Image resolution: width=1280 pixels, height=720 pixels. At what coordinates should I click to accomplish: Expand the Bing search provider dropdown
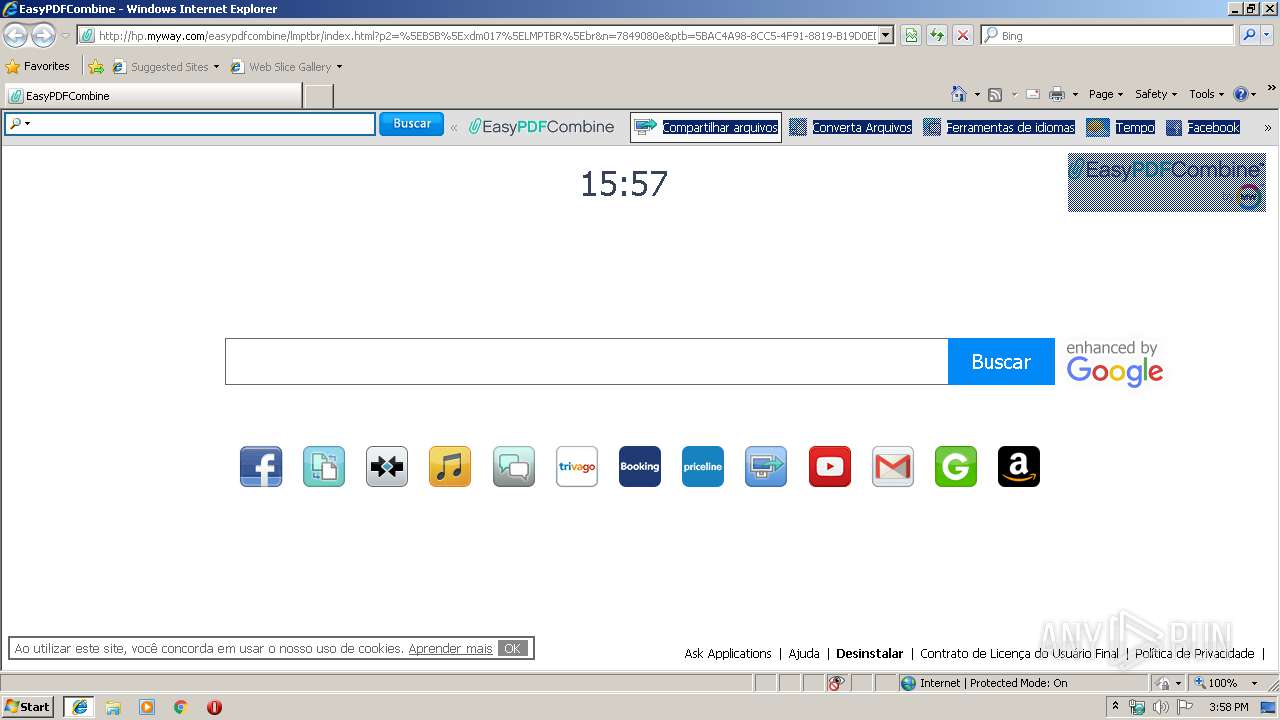pyautogui.click(x=1267, y=36)
